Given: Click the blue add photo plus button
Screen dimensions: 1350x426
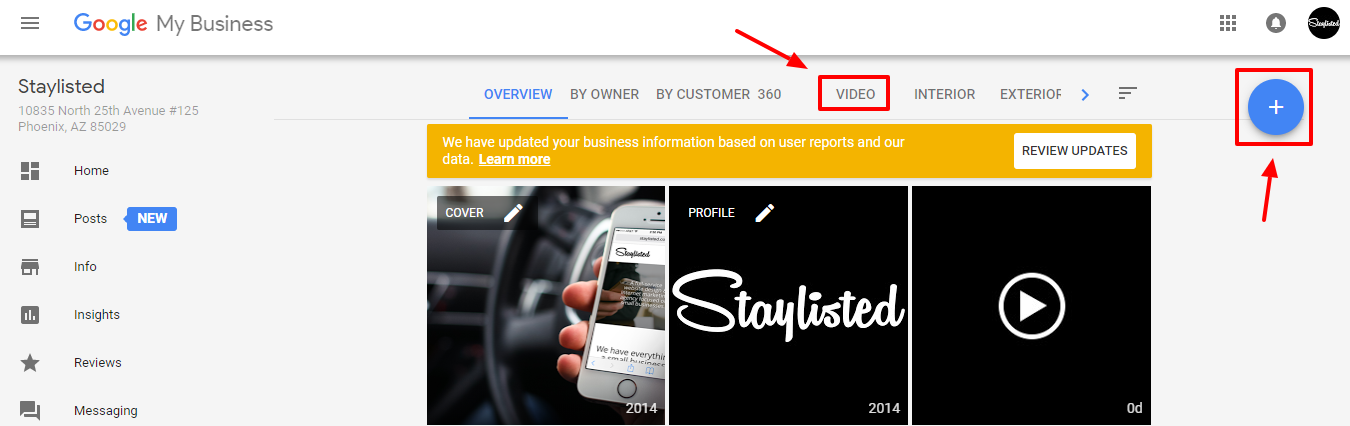Looking at the screenshot, I should (1275, 107).
